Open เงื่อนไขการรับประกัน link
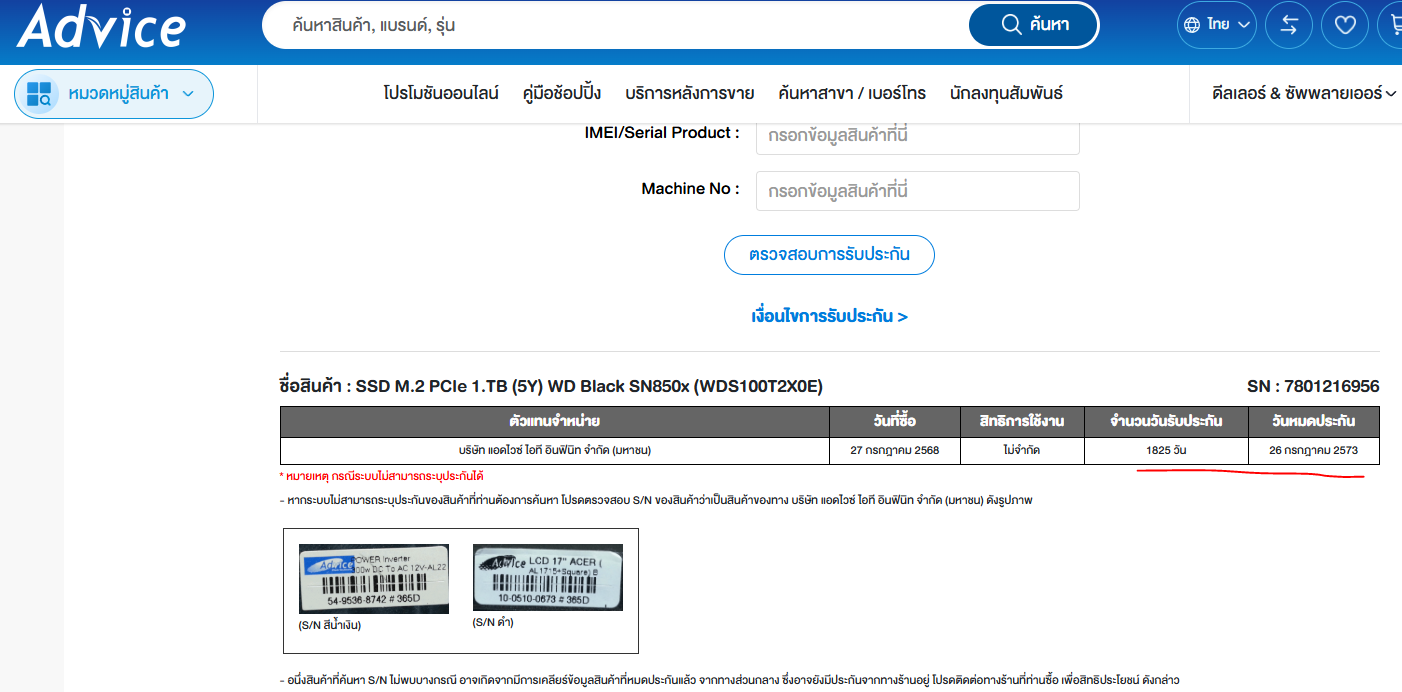Screen dimensions: 1402x692 tap(829, 316)
